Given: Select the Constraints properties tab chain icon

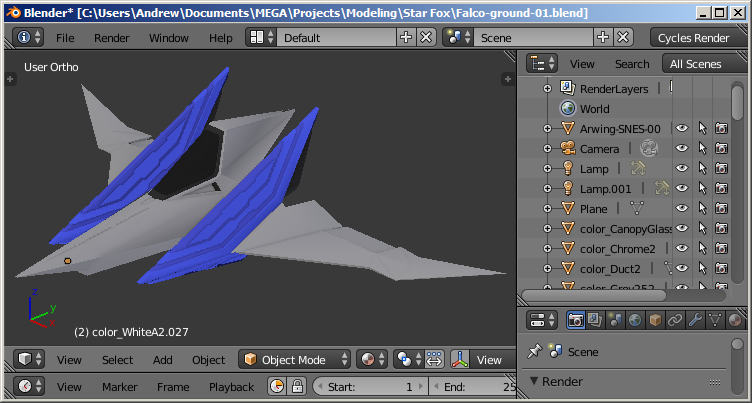Looking at the screenshot, I should pyautogui.click(x=675, y=320).
